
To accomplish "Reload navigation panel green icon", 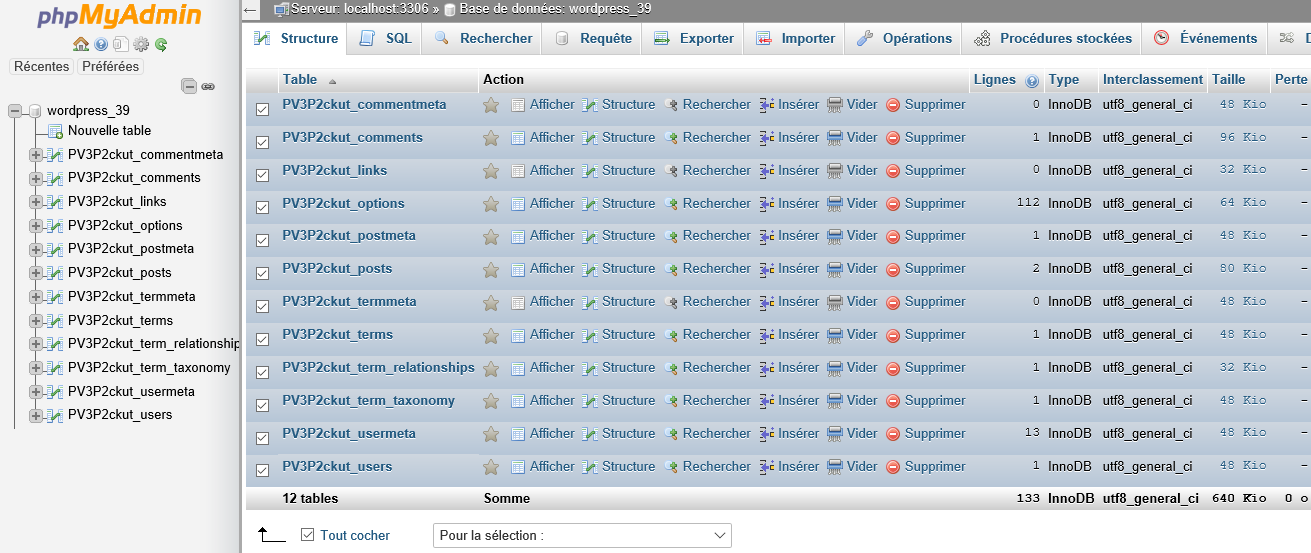I will [x=160, y=44].
